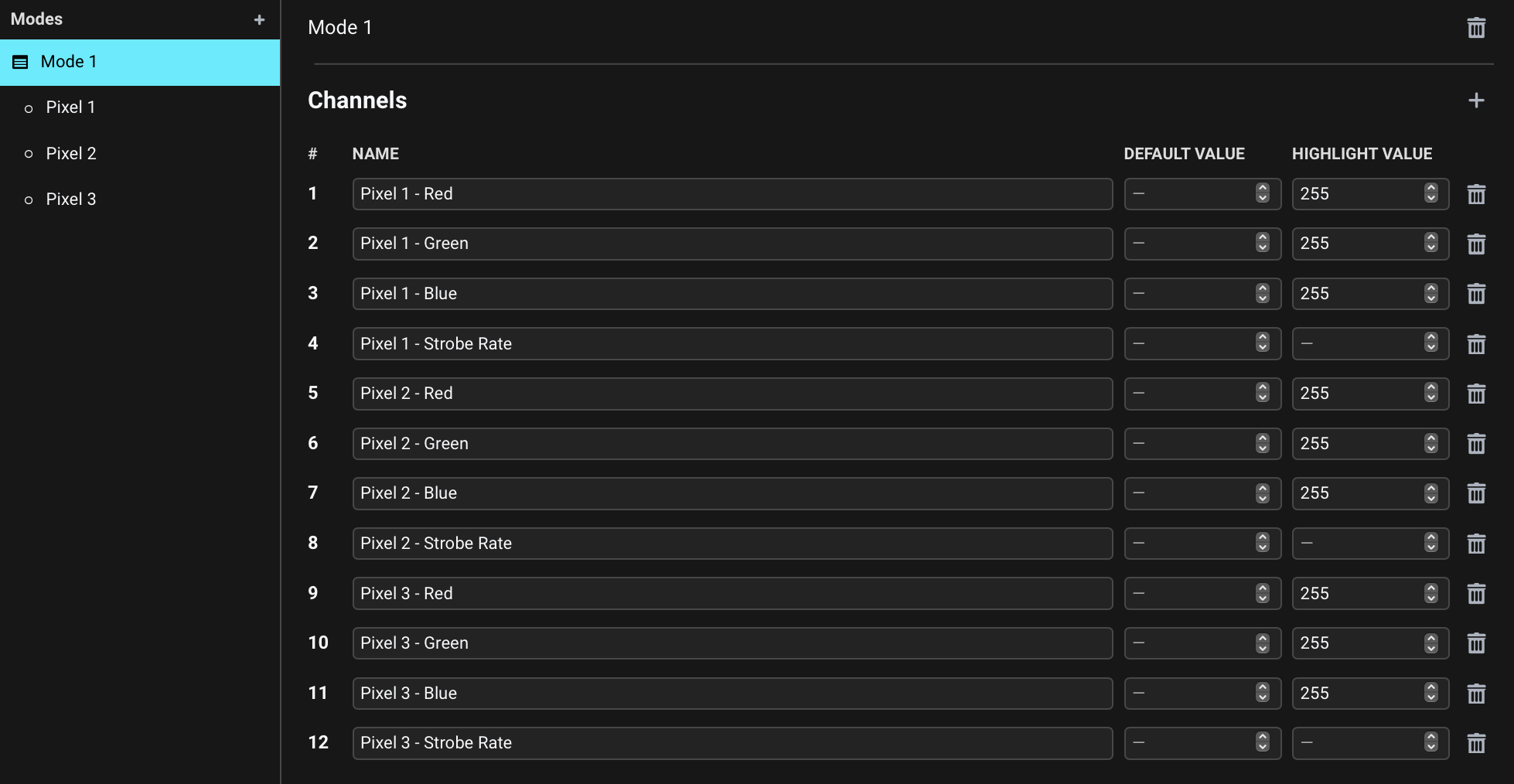
Task: Adjust default value stepper for Pixel 1 - Green
Action: [x=1263, y=243]
